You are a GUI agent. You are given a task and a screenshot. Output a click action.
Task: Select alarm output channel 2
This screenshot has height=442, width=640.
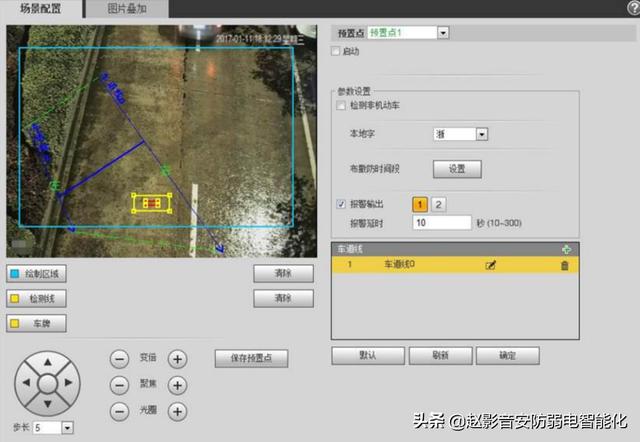tap(438, 204)
